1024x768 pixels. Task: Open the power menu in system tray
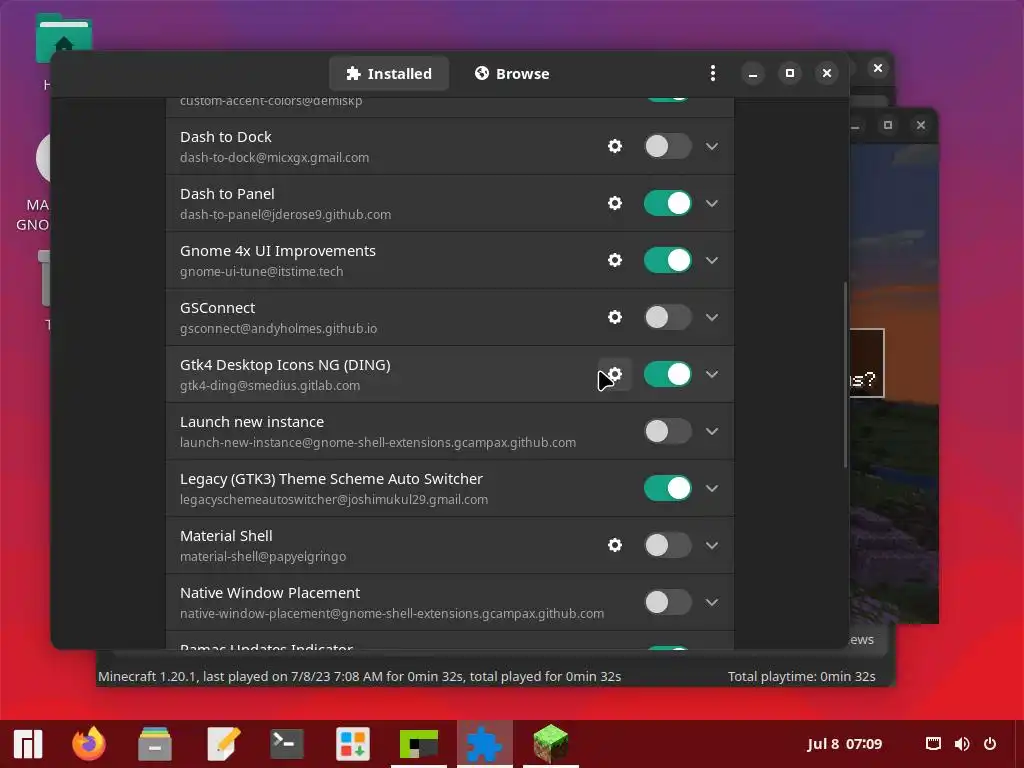pos(990,744)
